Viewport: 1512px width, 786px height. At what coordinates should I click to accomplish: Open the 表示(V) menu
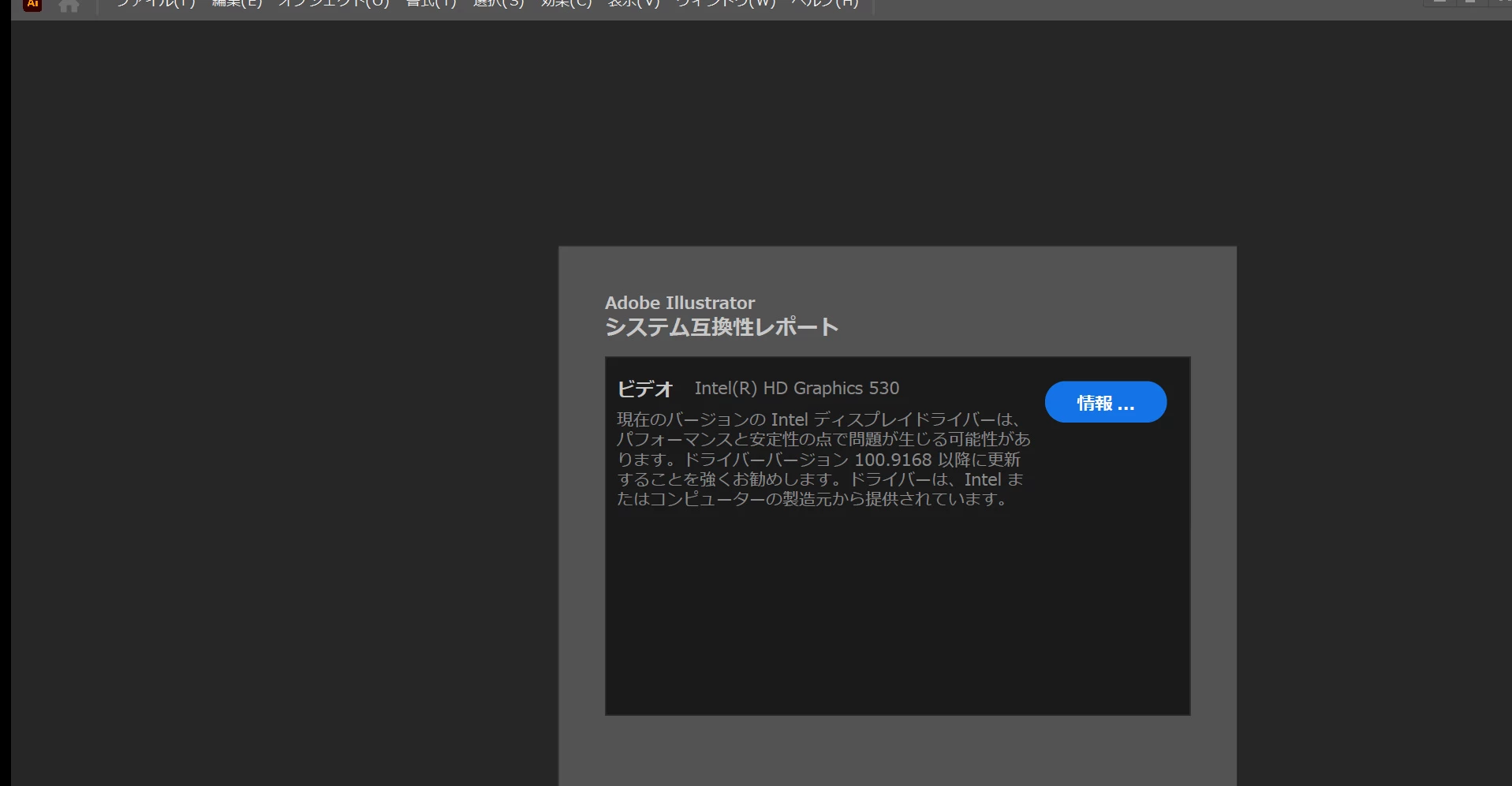[x=633, y=4]
